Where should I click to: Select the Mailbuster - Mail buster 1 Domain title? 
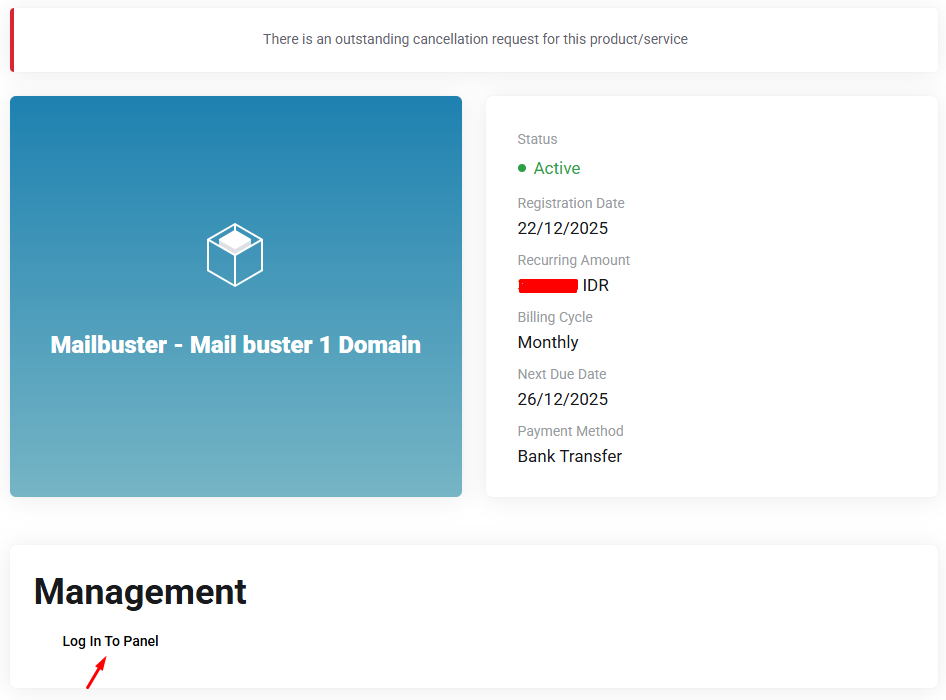click(235, 345)
